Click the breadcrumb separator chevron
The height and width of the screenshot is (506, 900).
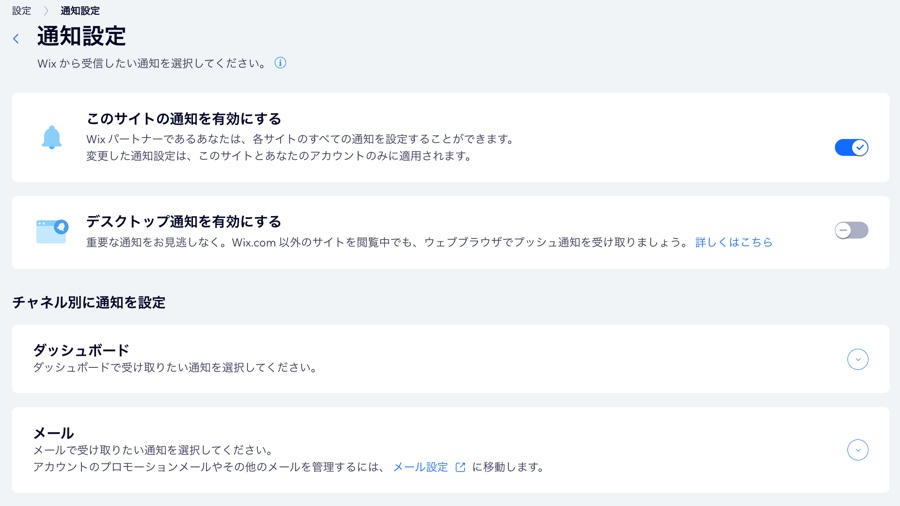[46, 11]
